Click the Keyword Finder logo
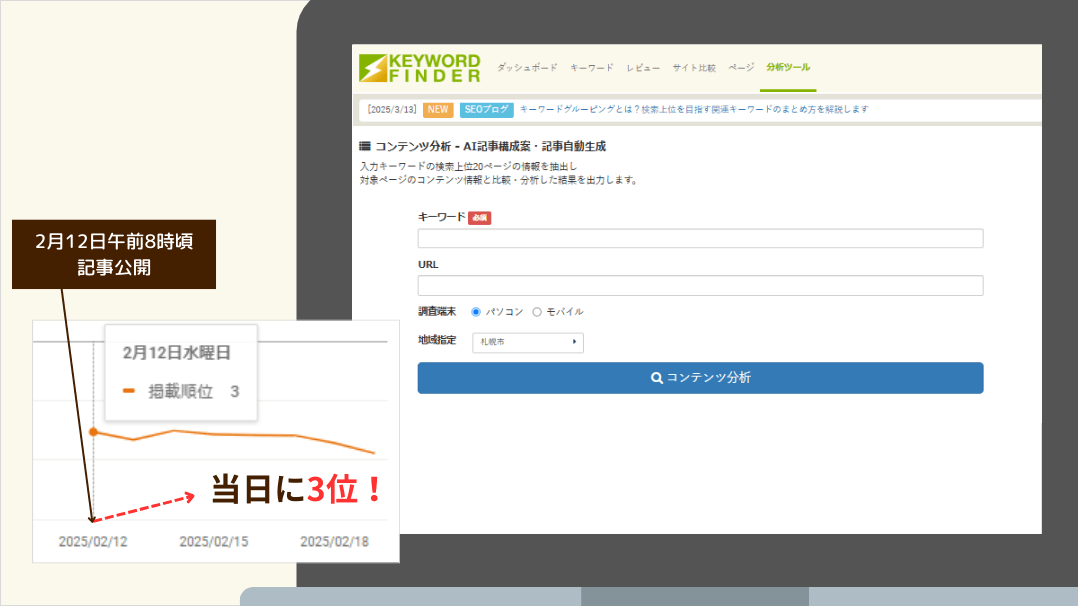The width and height of the screenshot is (1078, 606). (419, 68)
